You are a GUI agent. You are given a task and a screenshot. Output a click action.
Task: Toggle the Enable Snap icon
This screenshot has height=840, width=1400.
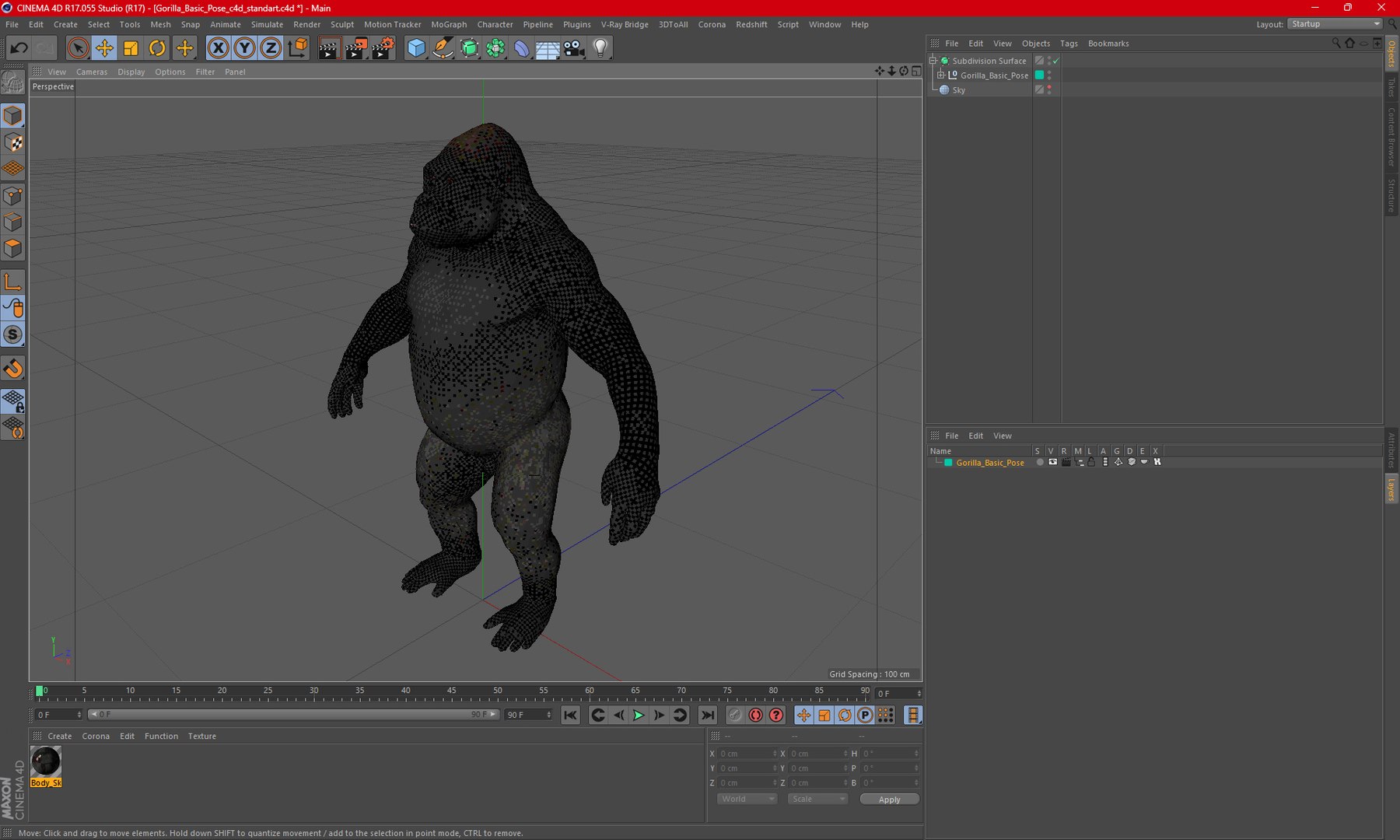pos(13,369)
